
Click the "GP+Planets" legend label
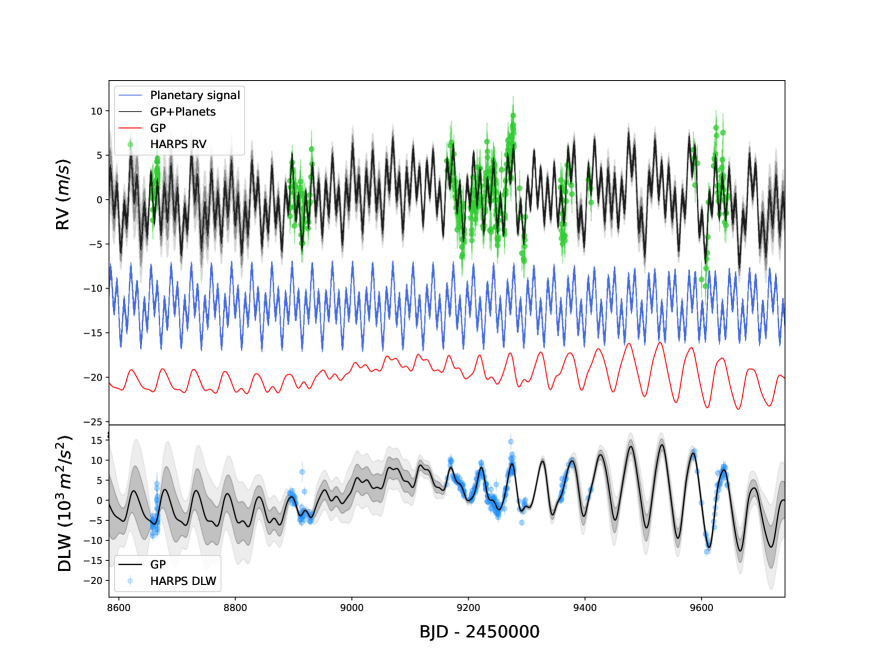click(x=183, y=112)
